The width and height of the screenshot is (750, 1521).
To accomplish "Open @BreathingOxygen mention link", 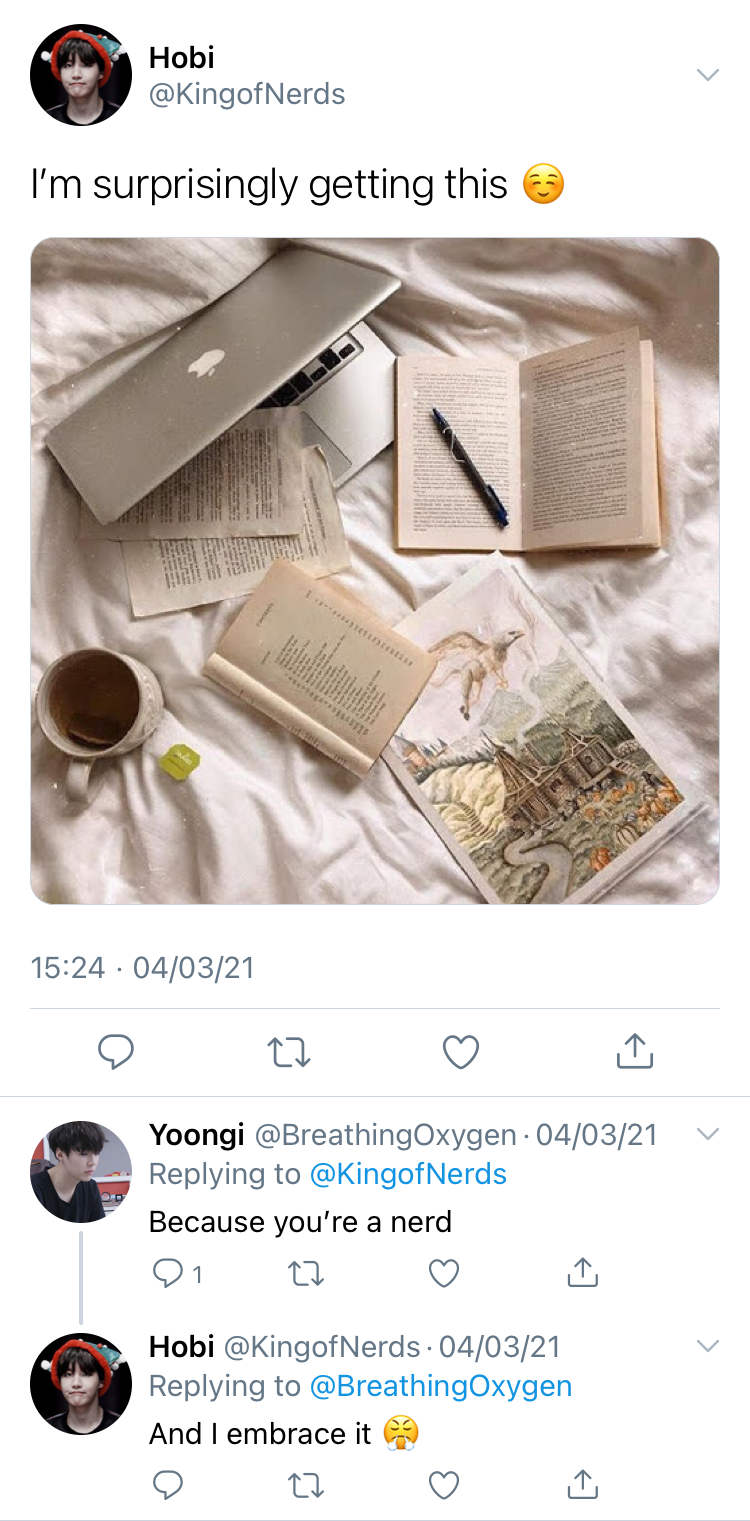I will coord(441,1386).
